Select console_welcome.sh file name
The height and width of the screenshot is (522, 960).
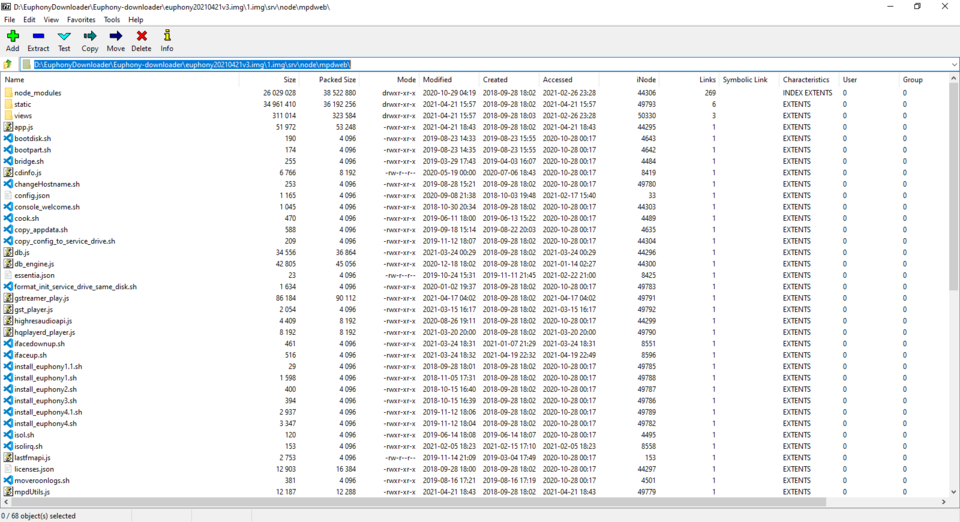47,207
